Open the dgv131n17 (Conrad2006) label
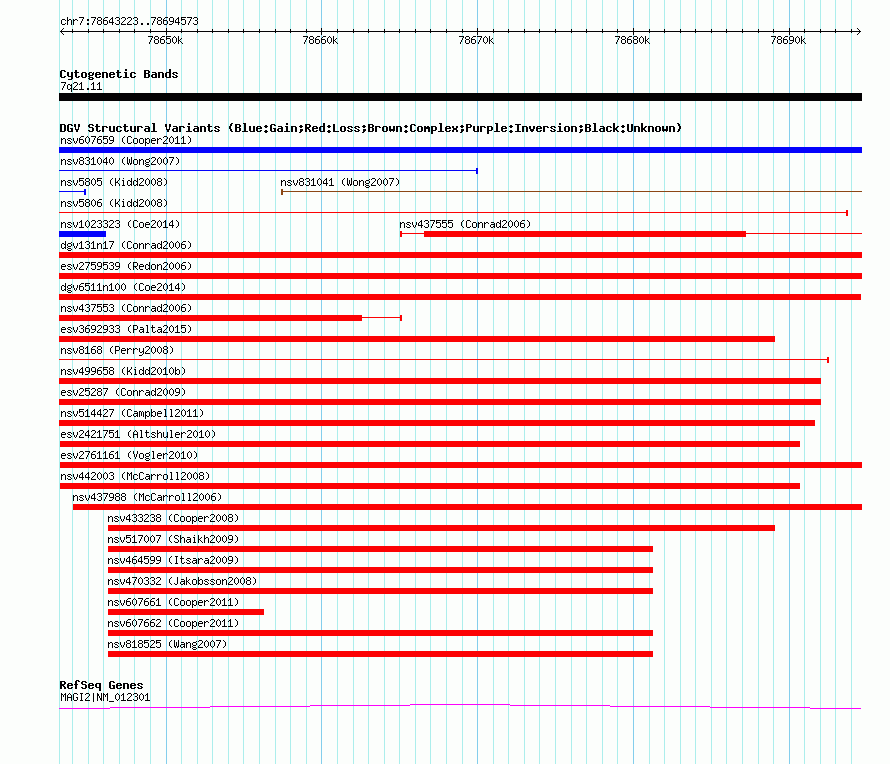 [x=126, y=245]
